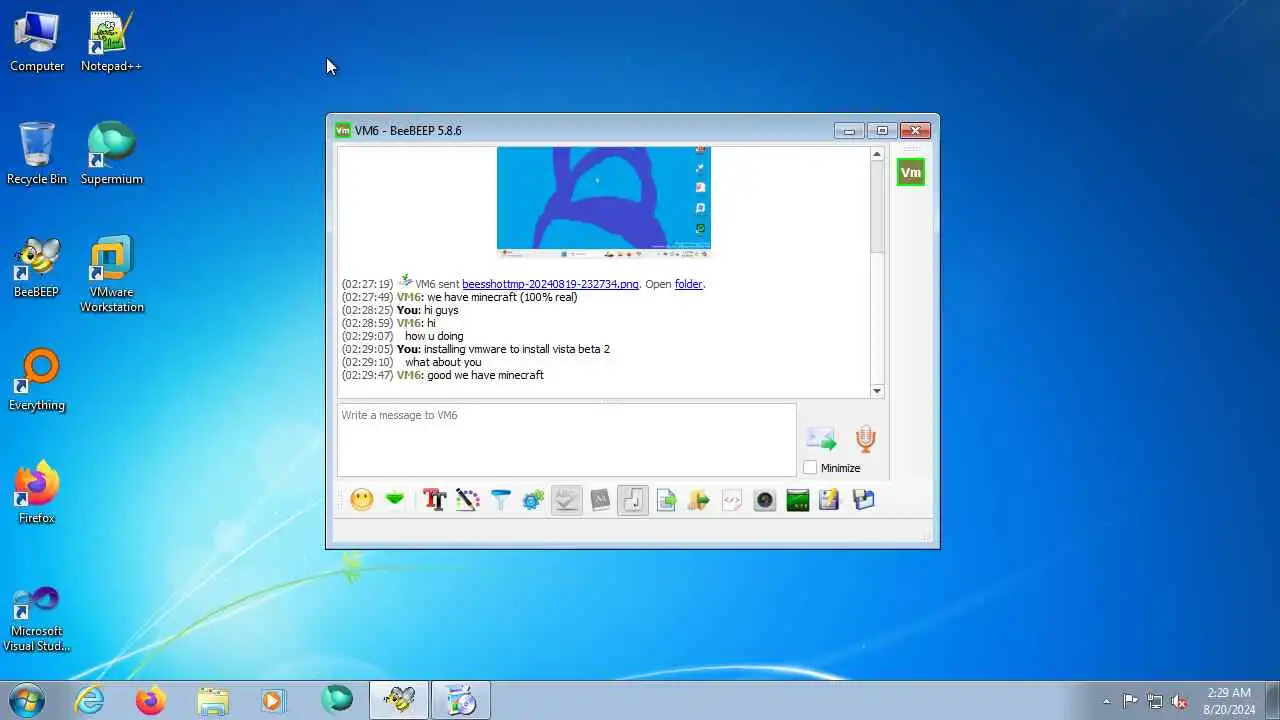This screenshot has height=720, width=1280.
Task: Click the VM6 user avatar on right panel
Action: tap(911, 172)
